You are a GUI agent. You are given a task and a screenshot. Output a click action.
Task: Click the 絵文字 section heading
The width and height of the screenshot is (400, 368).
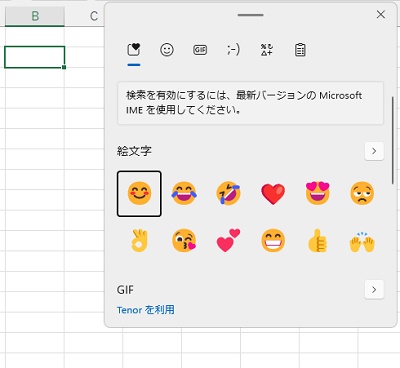[134, 151]
